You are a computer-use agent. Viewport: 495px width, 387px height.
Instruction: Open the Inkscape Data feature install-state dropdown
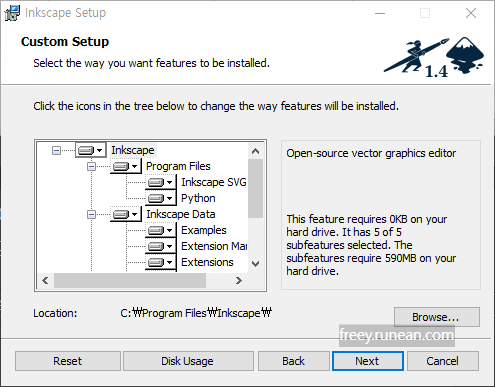126,214
